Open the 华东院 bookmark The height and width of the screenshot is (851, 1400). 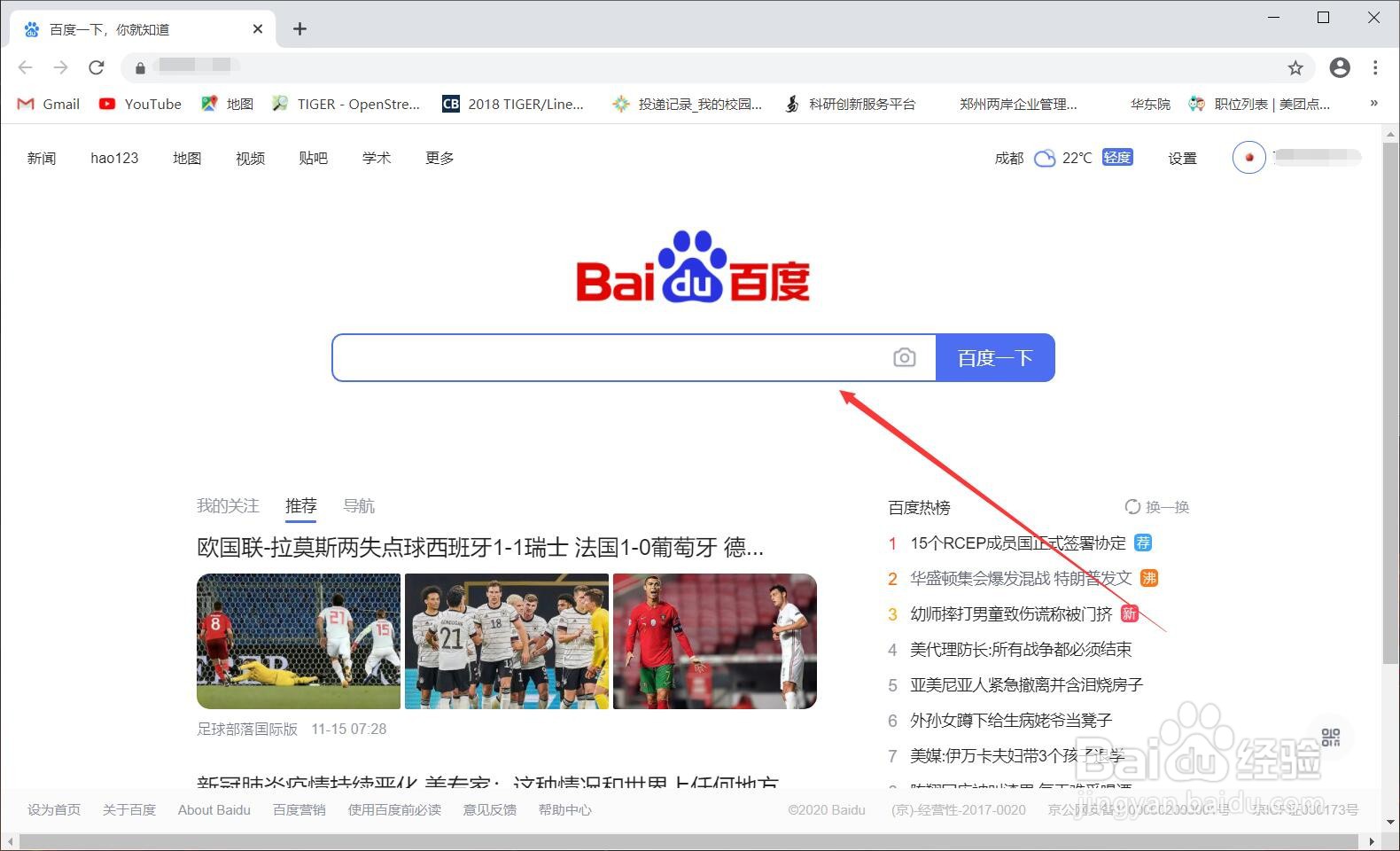1150,104
